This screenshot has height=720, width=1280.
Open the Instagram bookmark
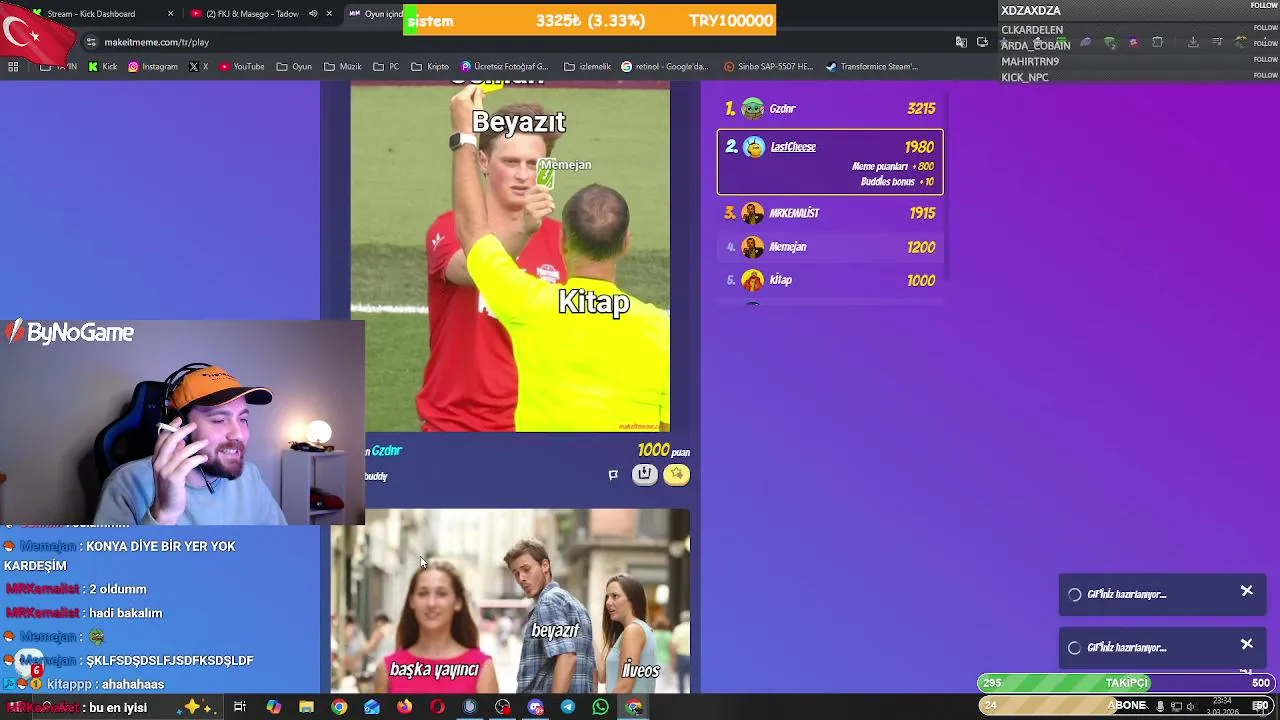[x=153, y=67]
